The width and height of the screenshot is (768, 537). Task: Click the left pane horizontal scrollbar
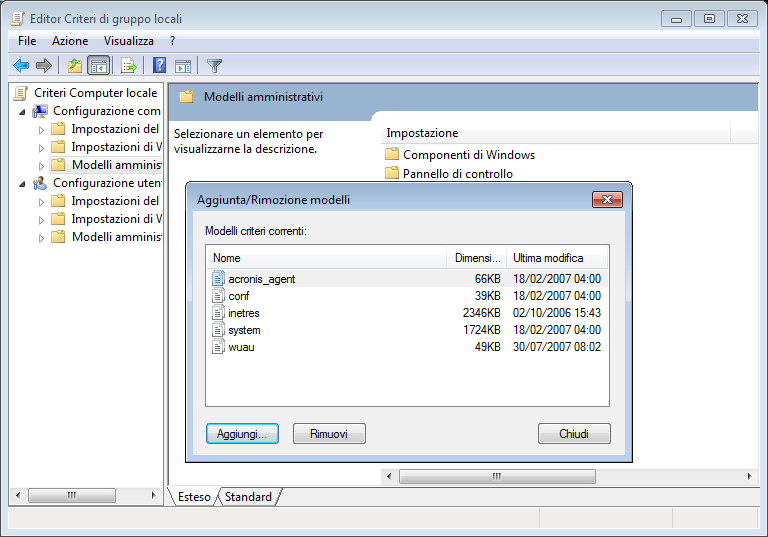coord(72,495)
